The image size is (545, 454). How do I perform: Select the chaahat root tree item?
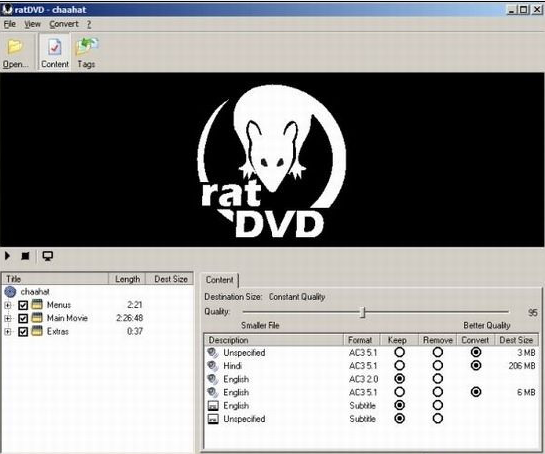(x=35, y=292)
